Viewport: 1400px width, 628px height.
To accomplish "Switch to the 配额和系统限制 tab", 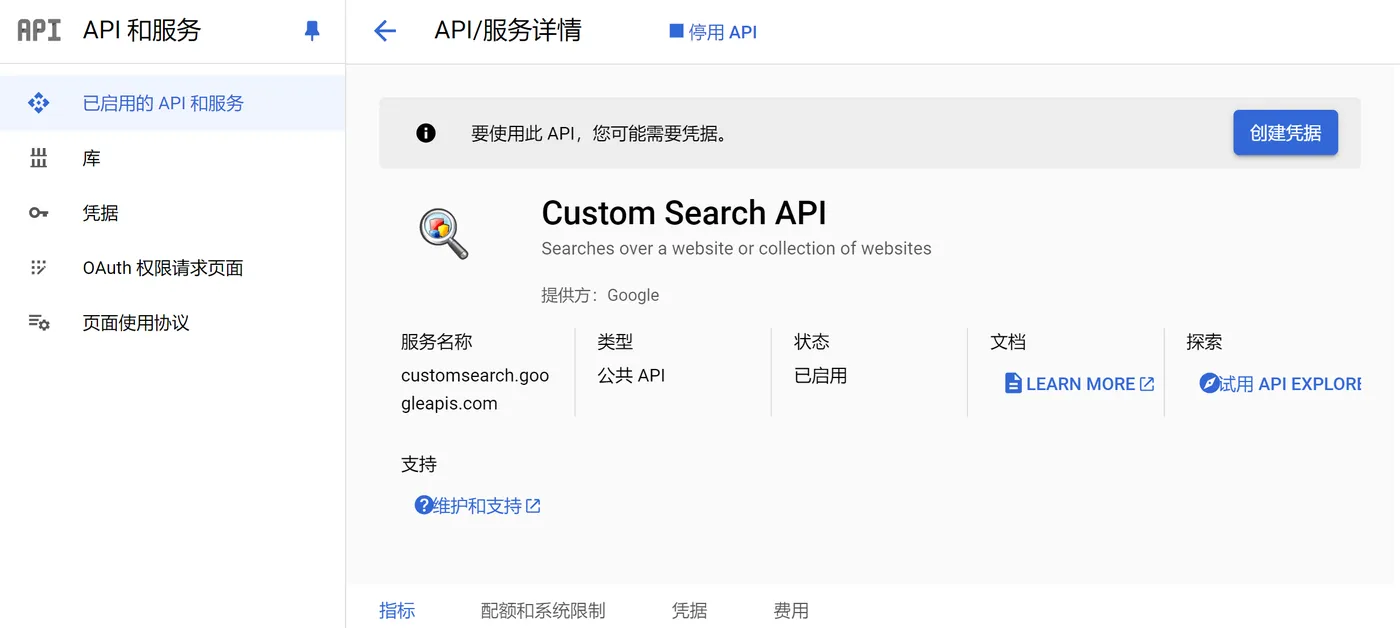I will tap(543, 610).
